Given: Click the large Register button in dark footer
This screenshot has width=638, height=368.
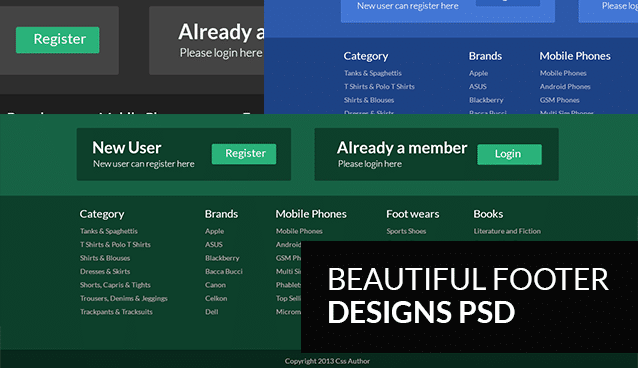Looking at the screenshot, I should (57, 39).
